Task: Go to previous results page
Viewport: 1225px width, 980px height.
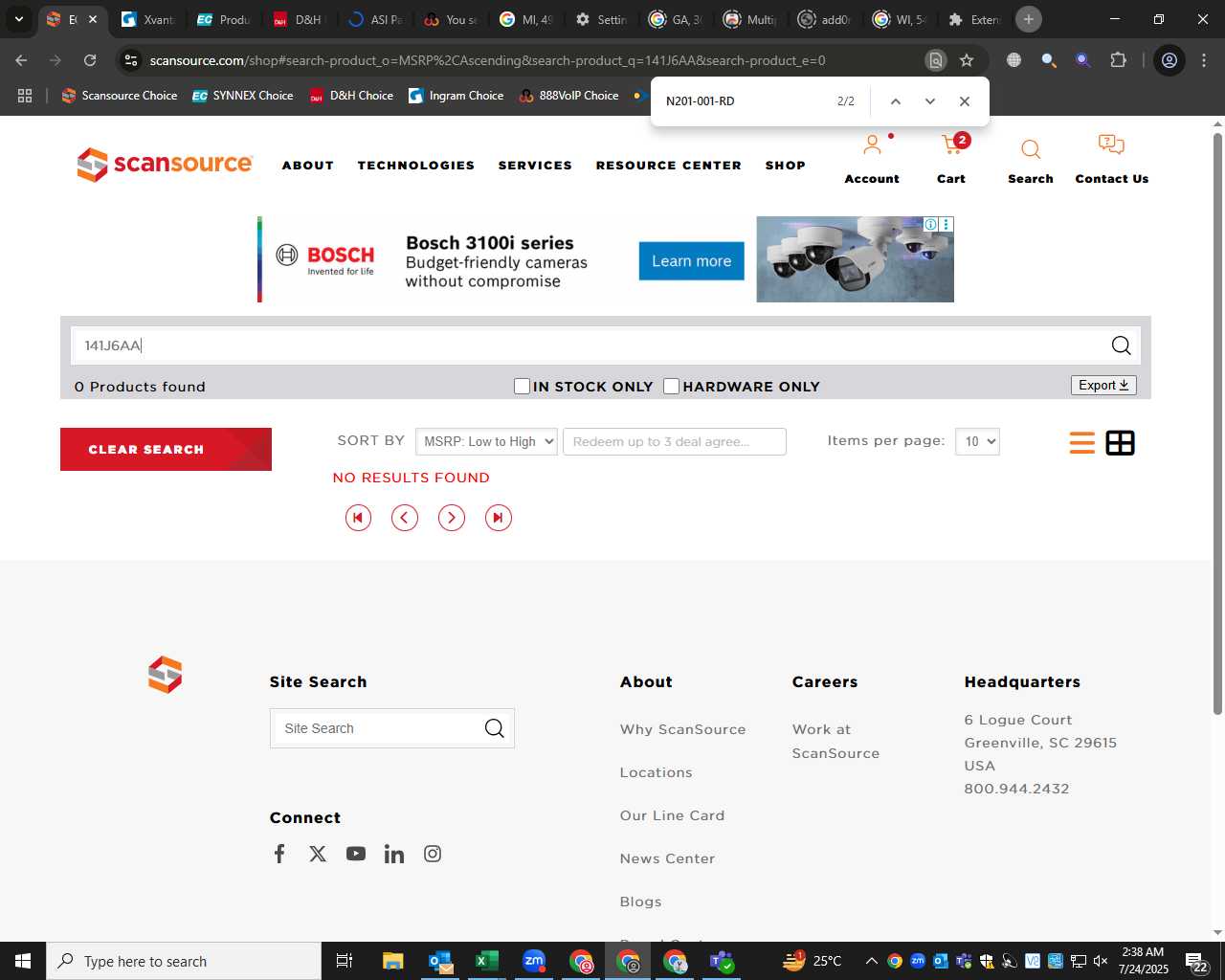Action: coord(405,518)
